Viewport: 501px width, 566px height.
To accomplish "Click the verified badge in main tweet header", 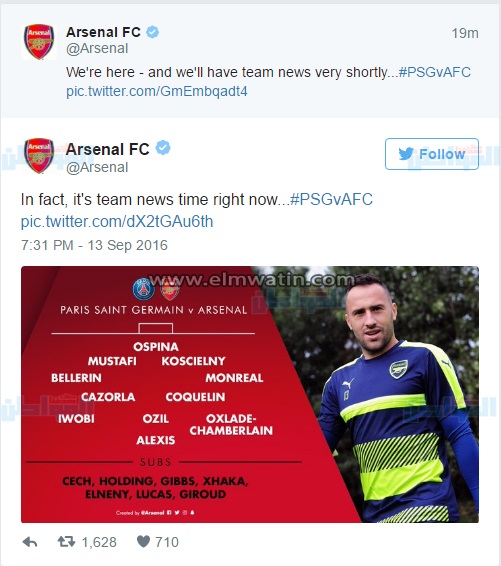I will point(163,148).
